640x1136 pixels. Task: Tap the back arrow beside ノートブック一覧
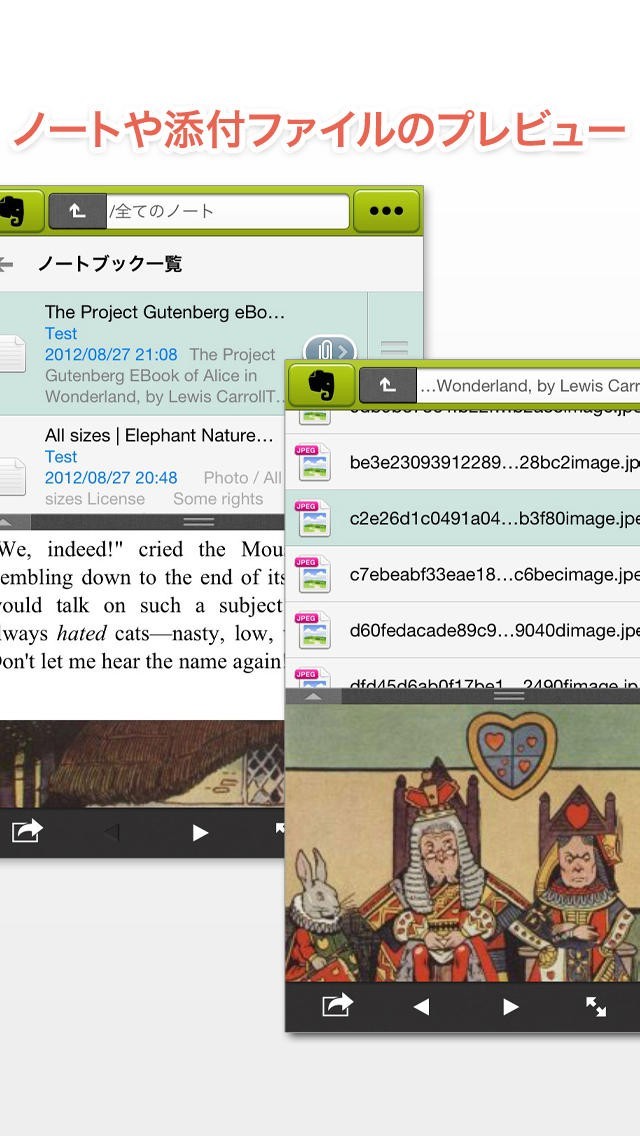pos(6,265)
